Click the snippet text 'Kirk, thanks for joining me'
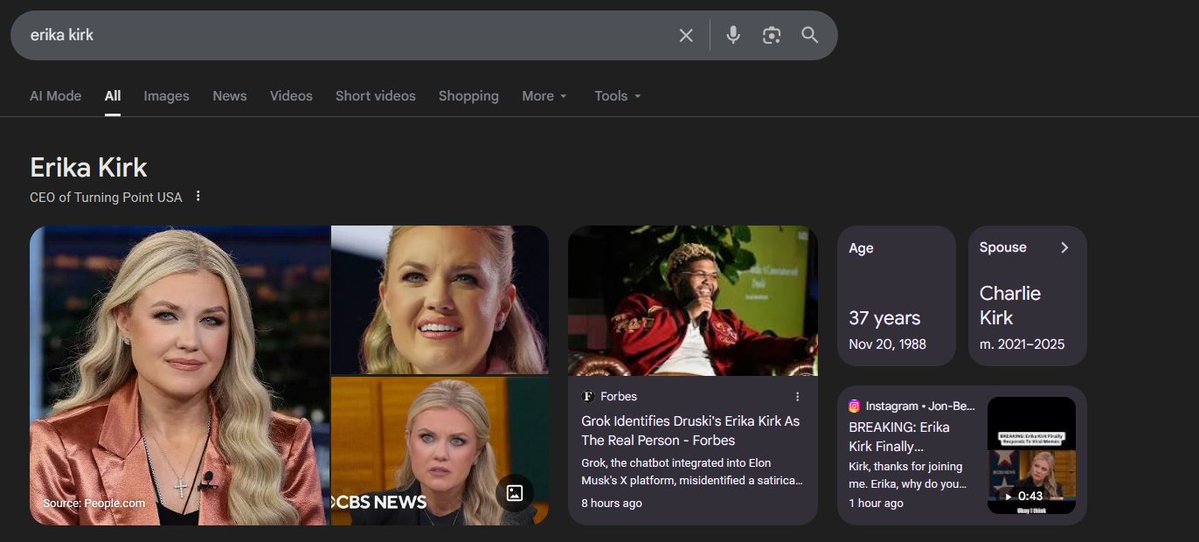1199x542 pixels. (x=907, y=475)
